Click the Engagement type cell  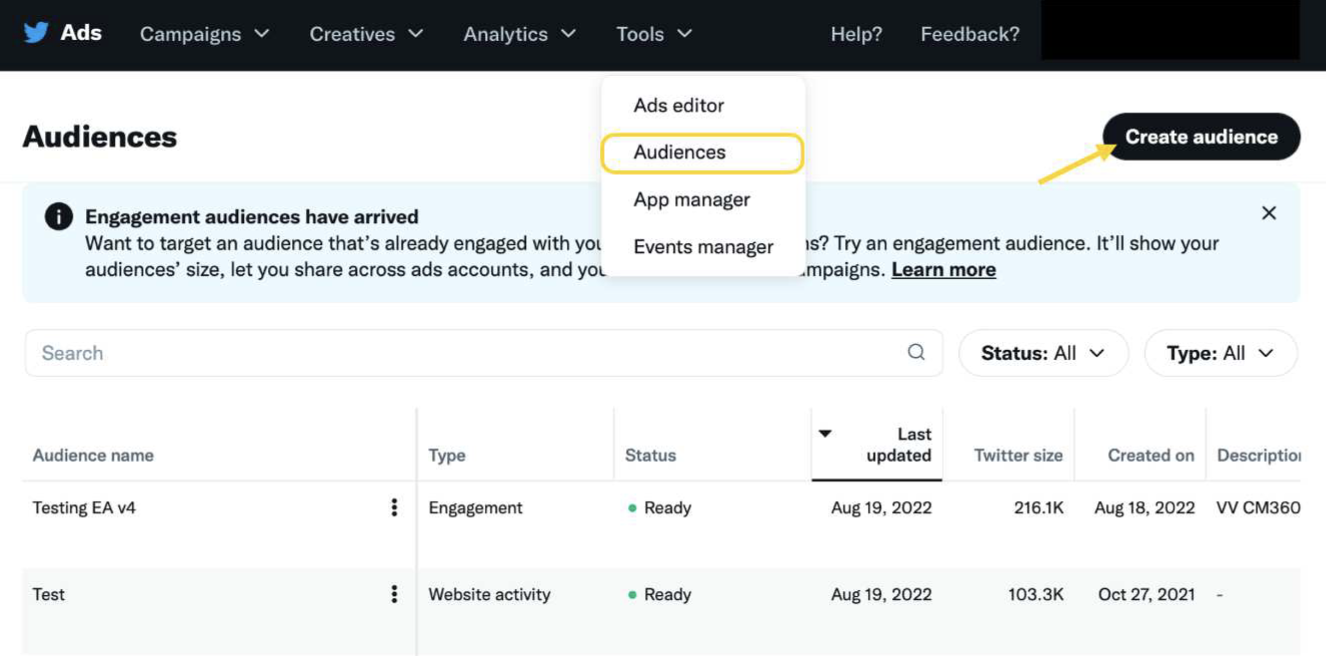point(476,508)
